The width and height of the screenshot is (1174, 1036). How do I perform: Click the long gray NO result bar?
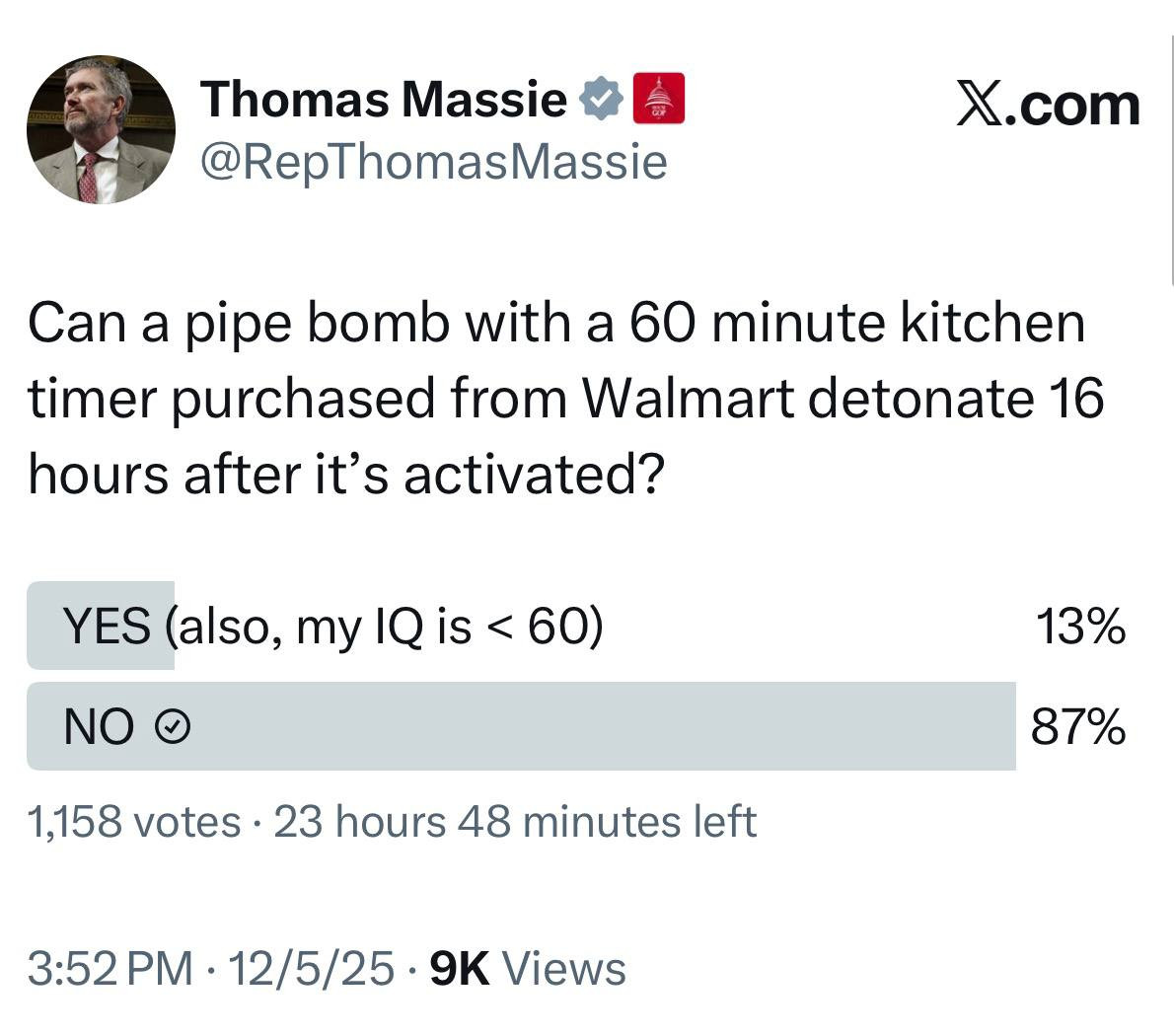click(592, 726)
